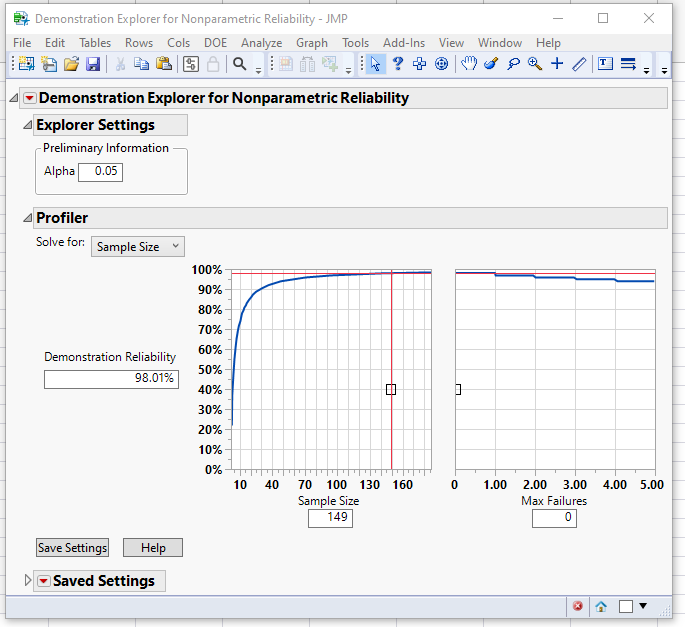Click the Save Settings button

click(72, 548)
